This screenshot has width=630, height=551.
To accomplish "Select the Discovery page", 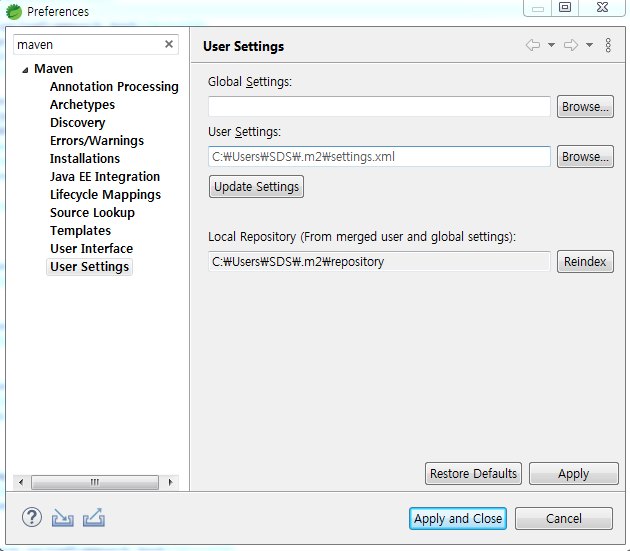I will pos(78,123).
